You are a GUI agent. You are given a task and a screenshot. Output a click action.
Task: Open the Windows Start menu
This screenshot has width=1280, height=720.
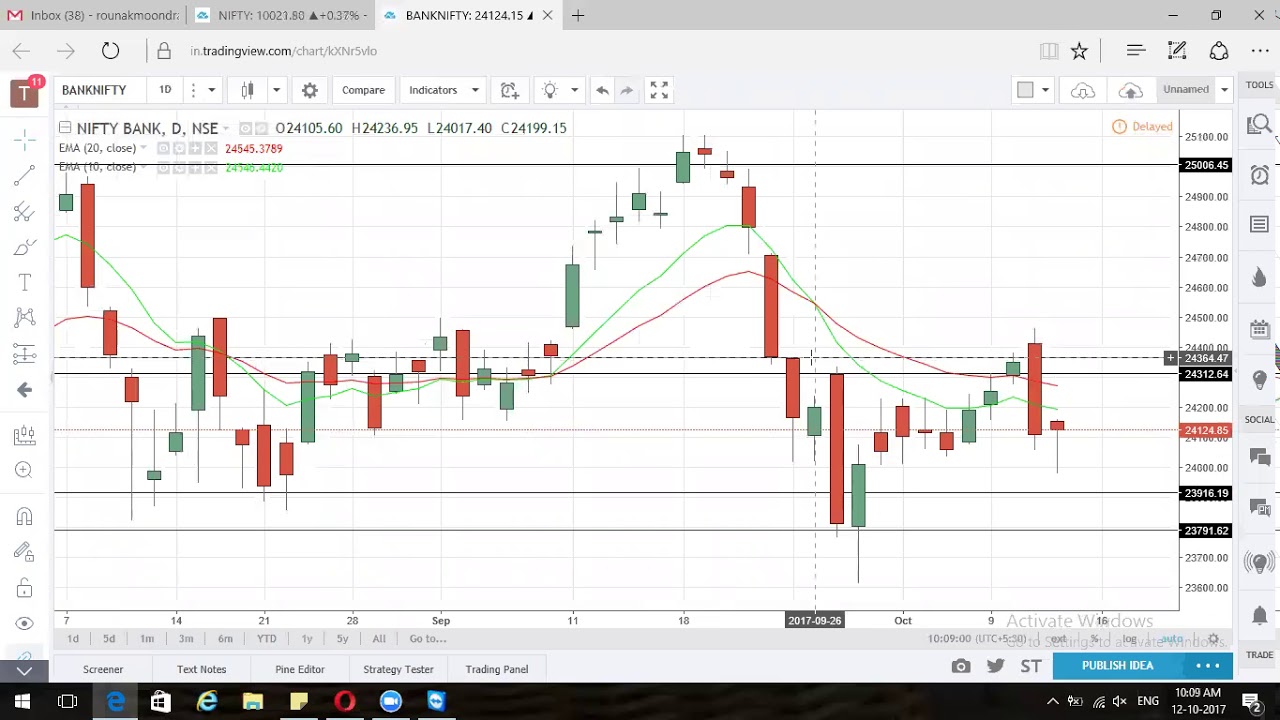(x=22, y=701)
